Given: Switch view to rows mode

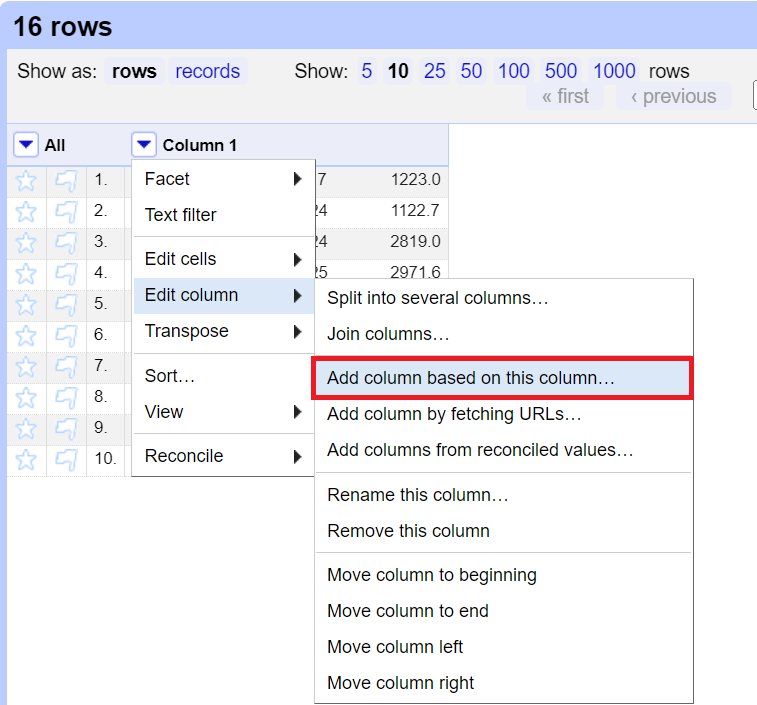Looking at the screenshot, I should [x=134, y=71].
